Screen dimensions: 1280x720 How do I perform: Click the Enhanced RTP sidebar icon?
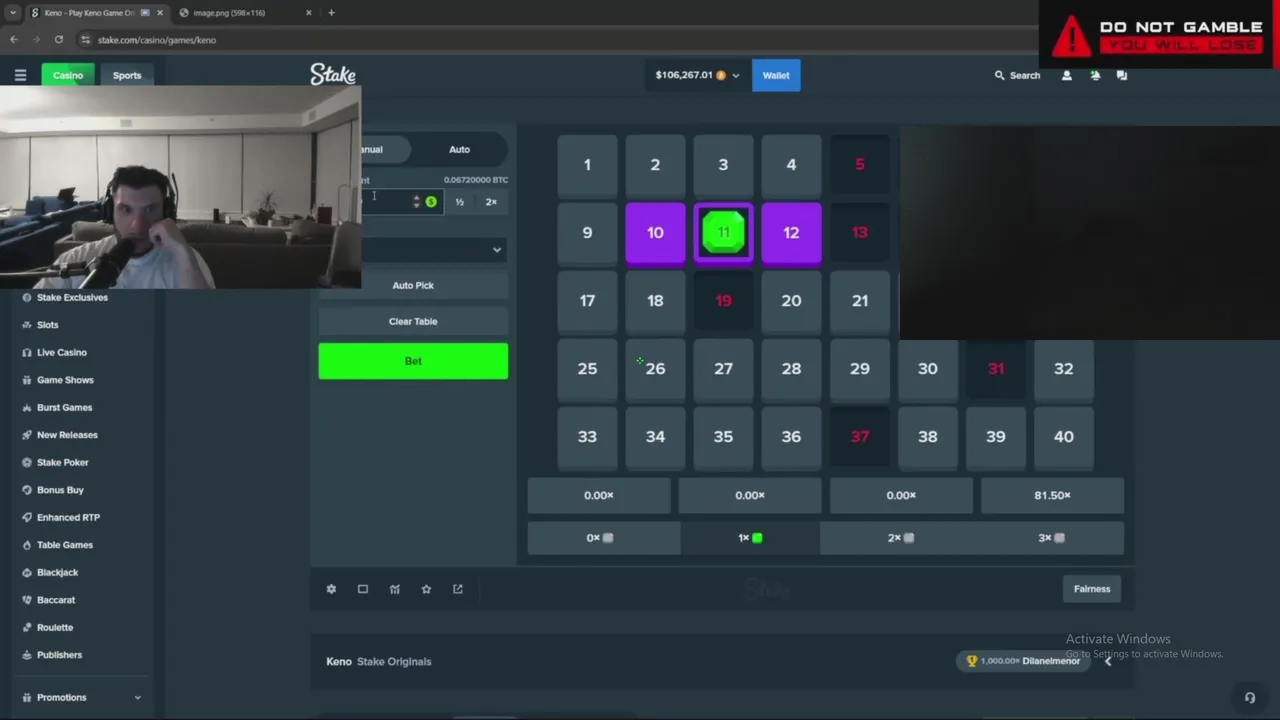[27, 517]
